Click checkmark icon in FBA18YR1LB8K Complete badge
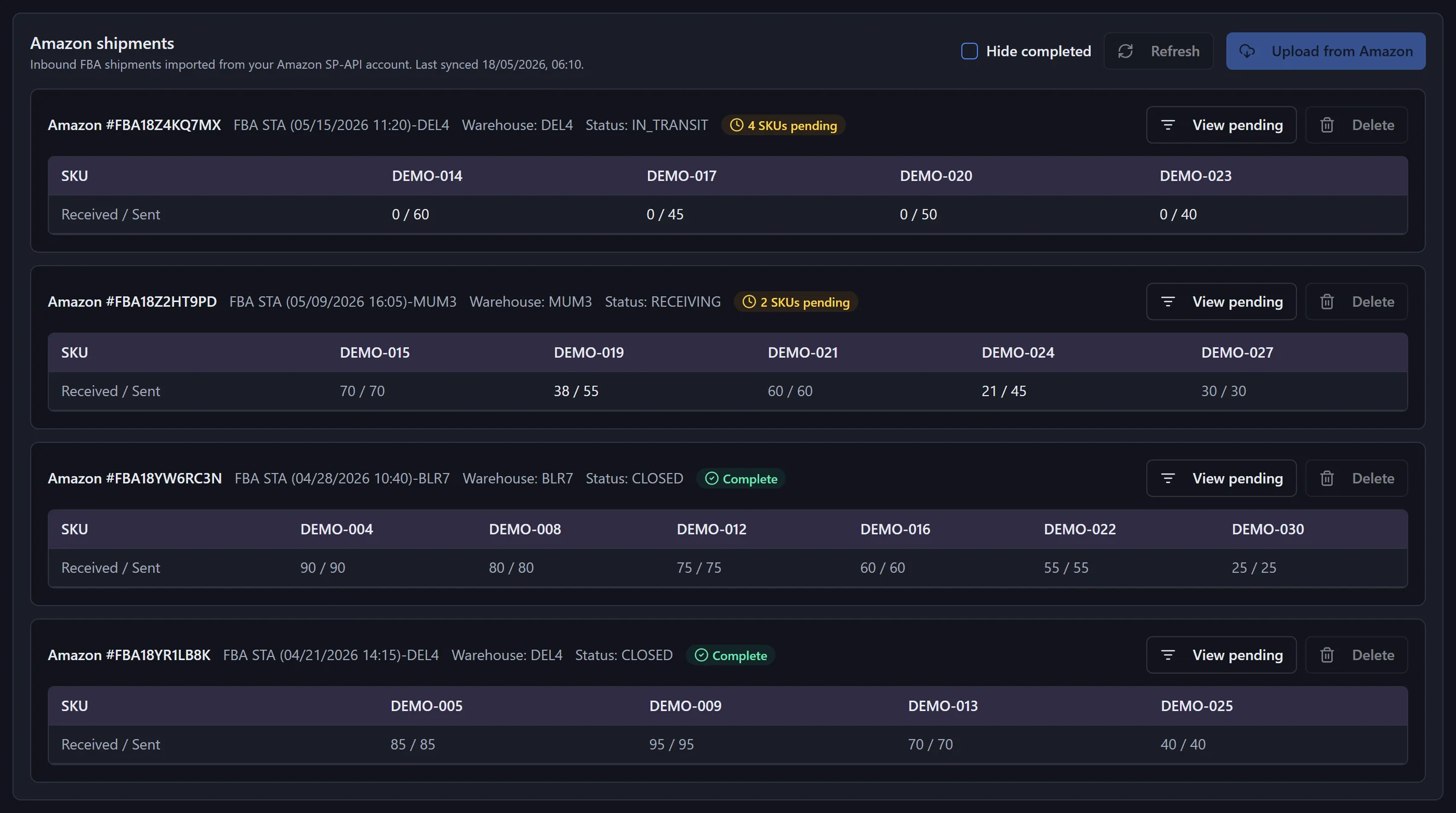 (x=701, y=655)
